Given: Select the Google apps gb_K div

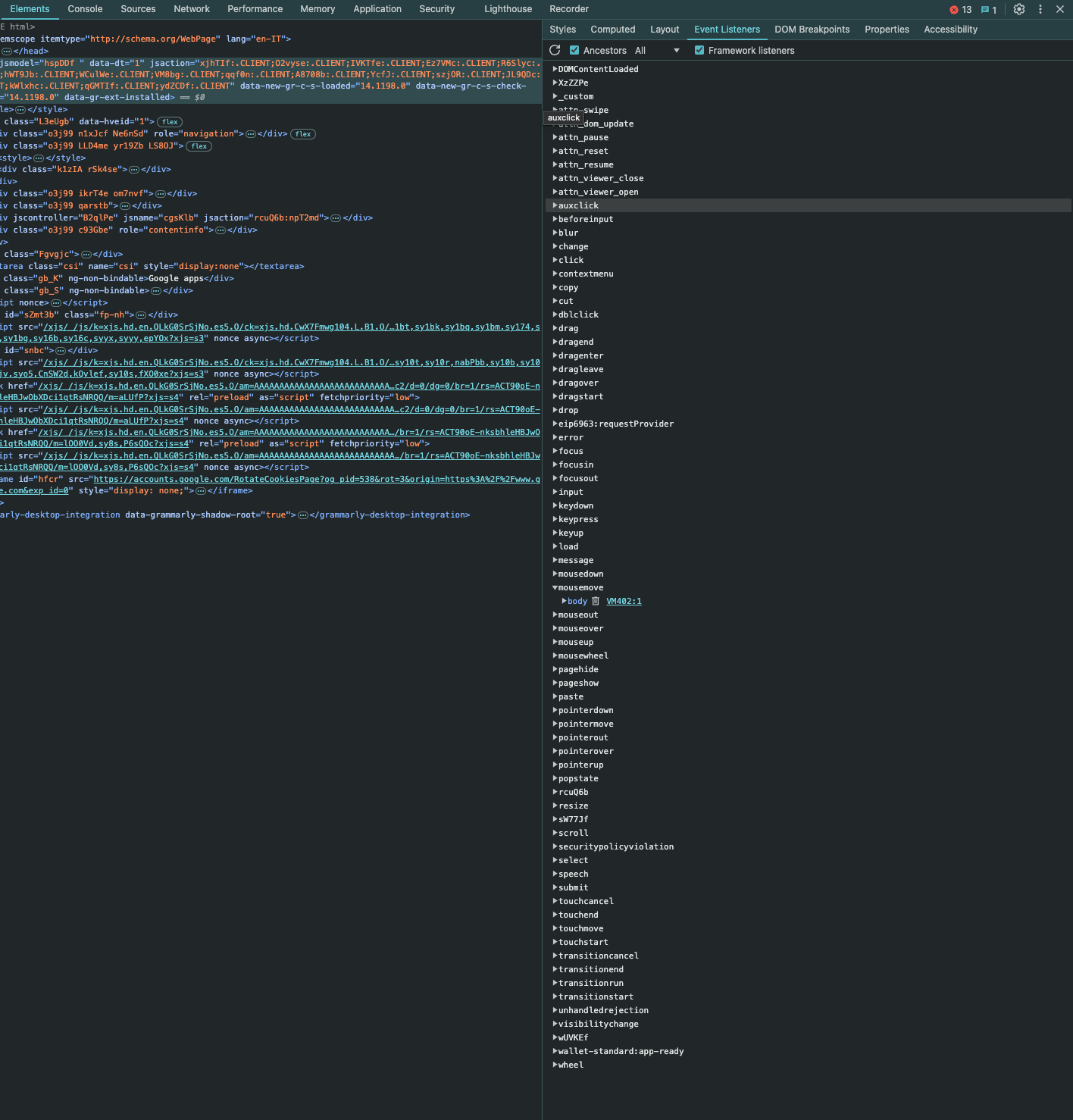Looking at the screenshot, I should (x=271, y=279).
